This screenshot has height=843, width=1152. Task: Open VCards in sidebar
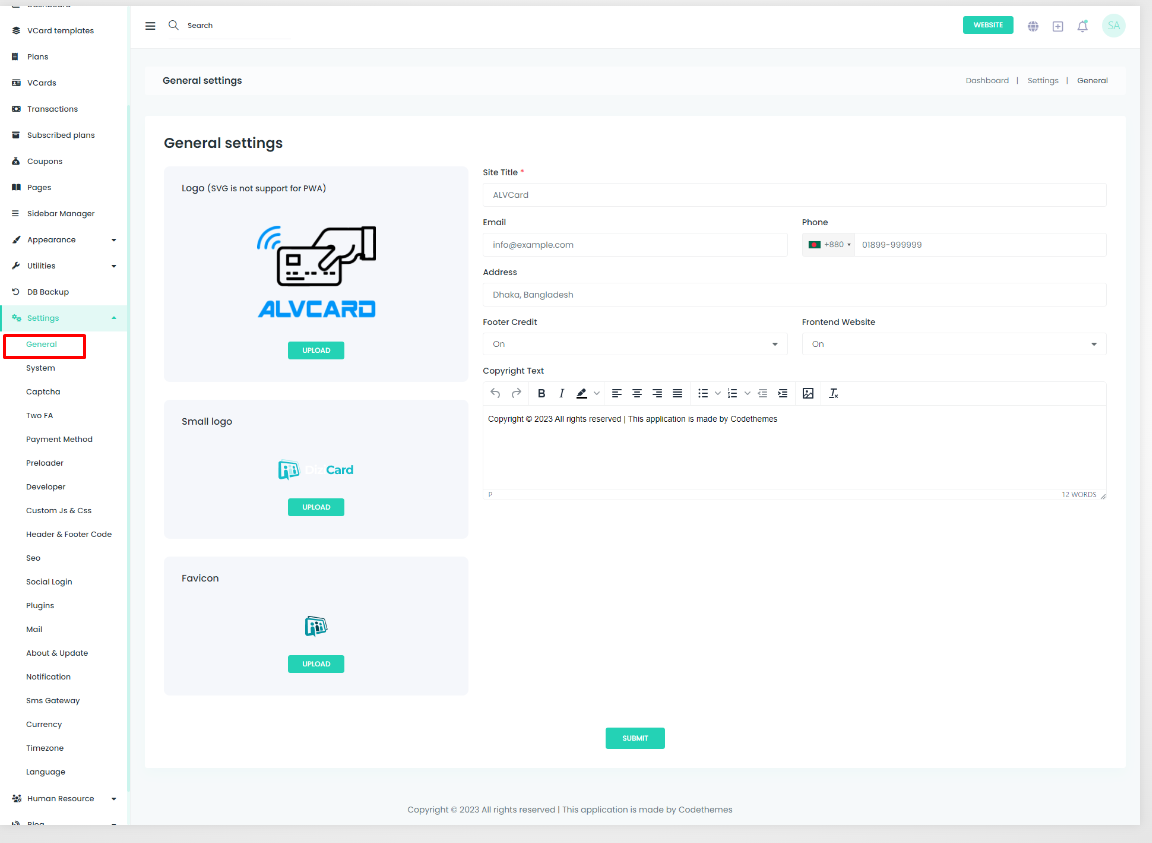[42, 83]
